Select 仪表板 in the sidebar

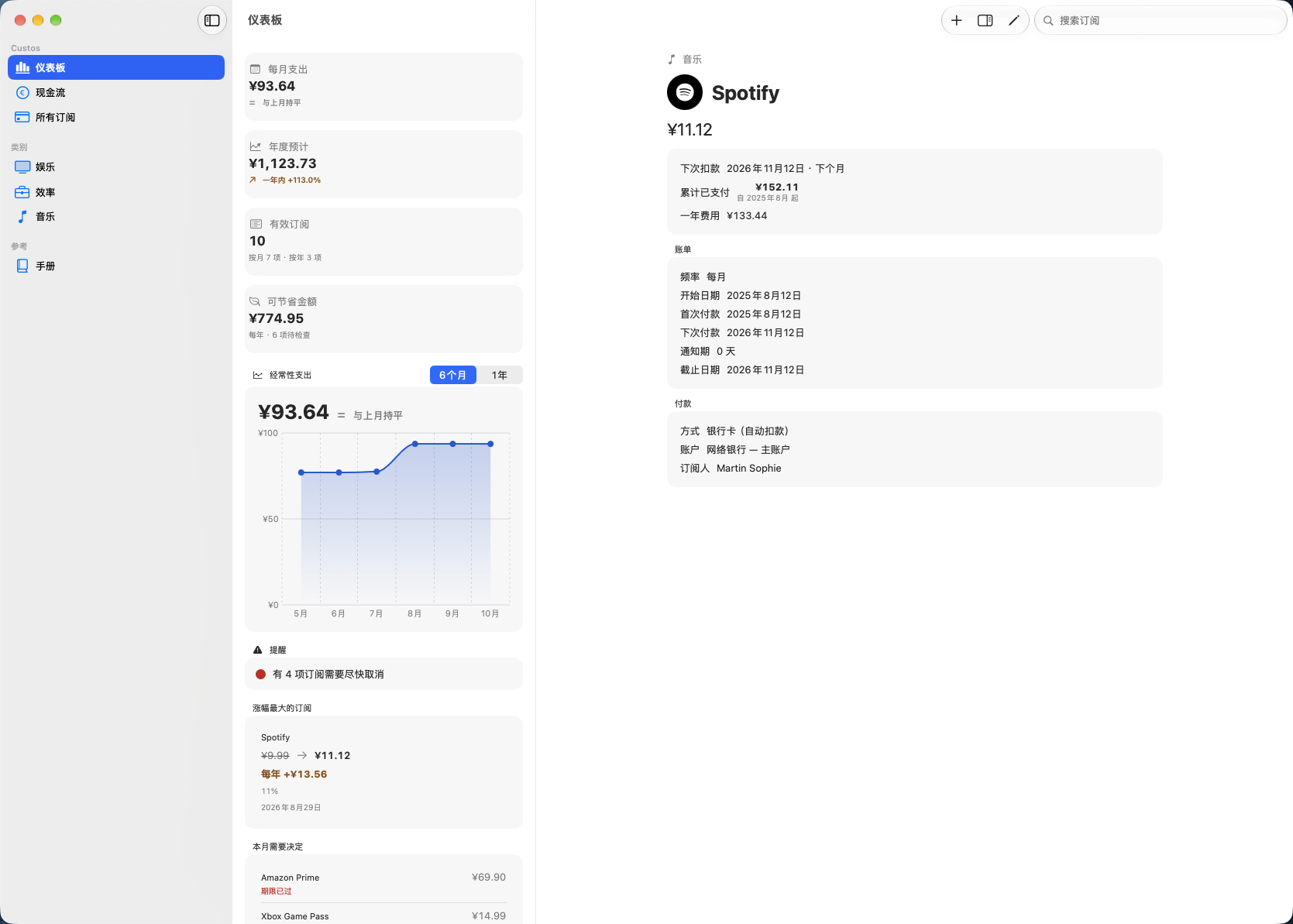pos(116,67)
